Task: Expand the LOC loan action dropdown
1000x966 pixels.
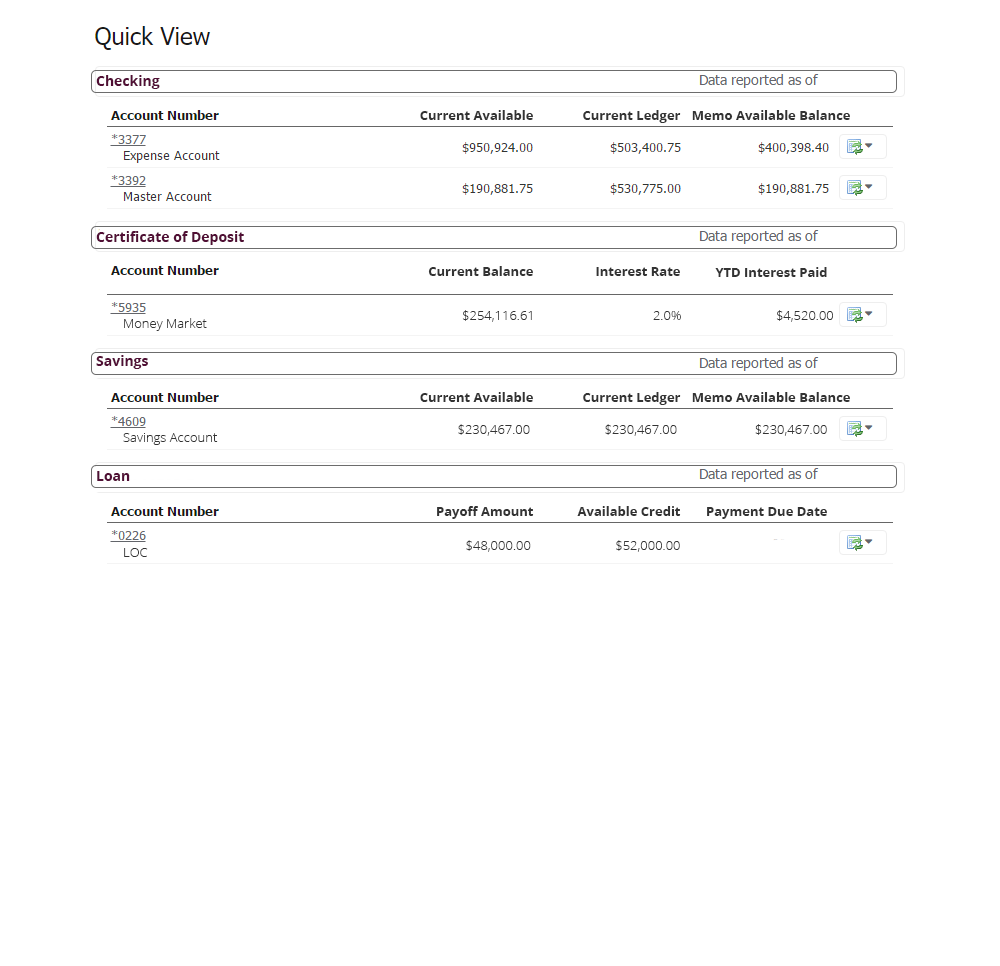Action: click(861, 543)
